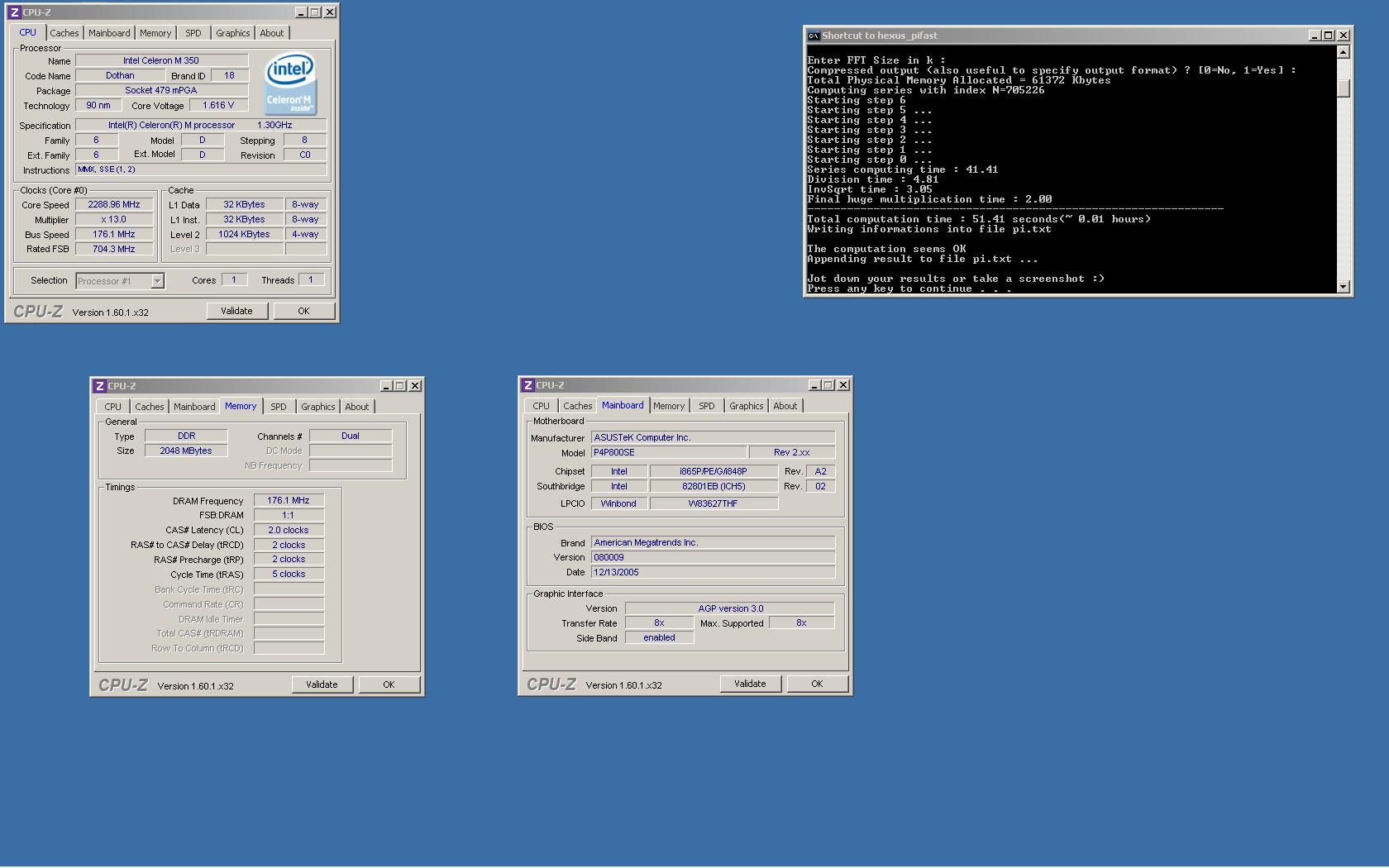Click the DRAM Frequency value 176.1 MHz
The width and height of the screenshot is (1389, 868).
click(289, 500)
